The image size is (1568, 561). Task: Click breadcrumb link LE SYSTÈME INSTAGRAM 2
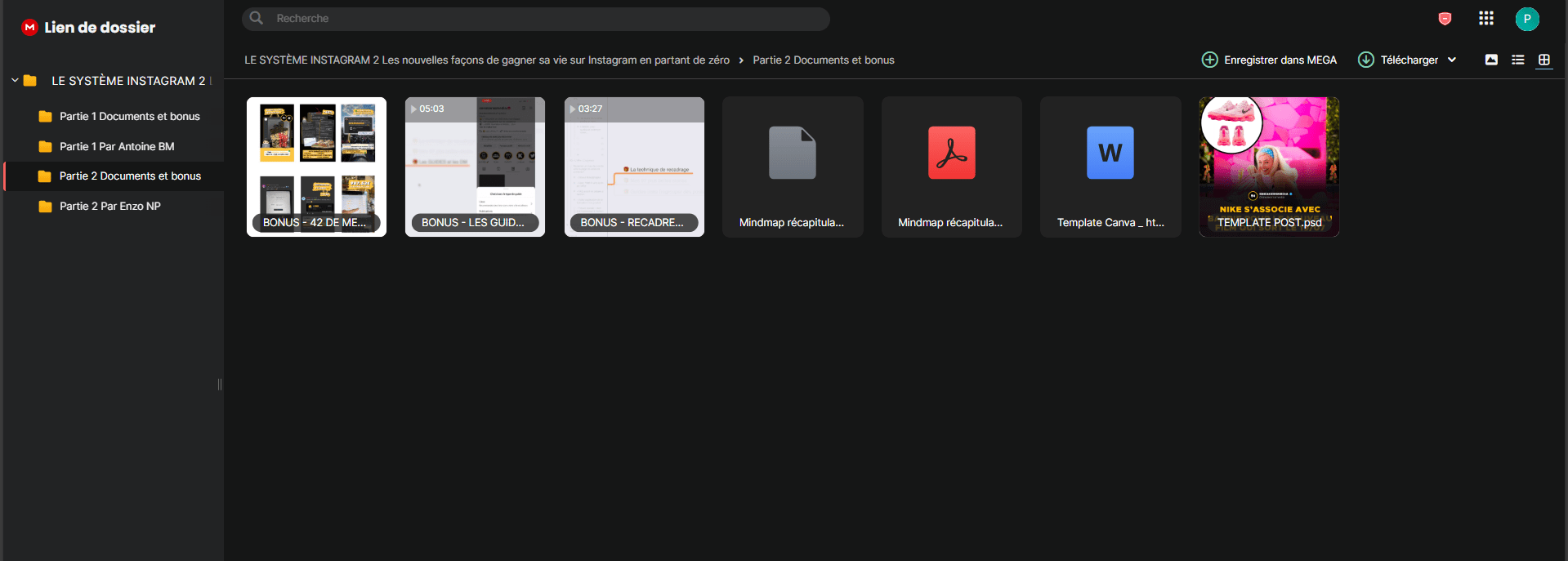pyautogui.click(x=487, y=60)
